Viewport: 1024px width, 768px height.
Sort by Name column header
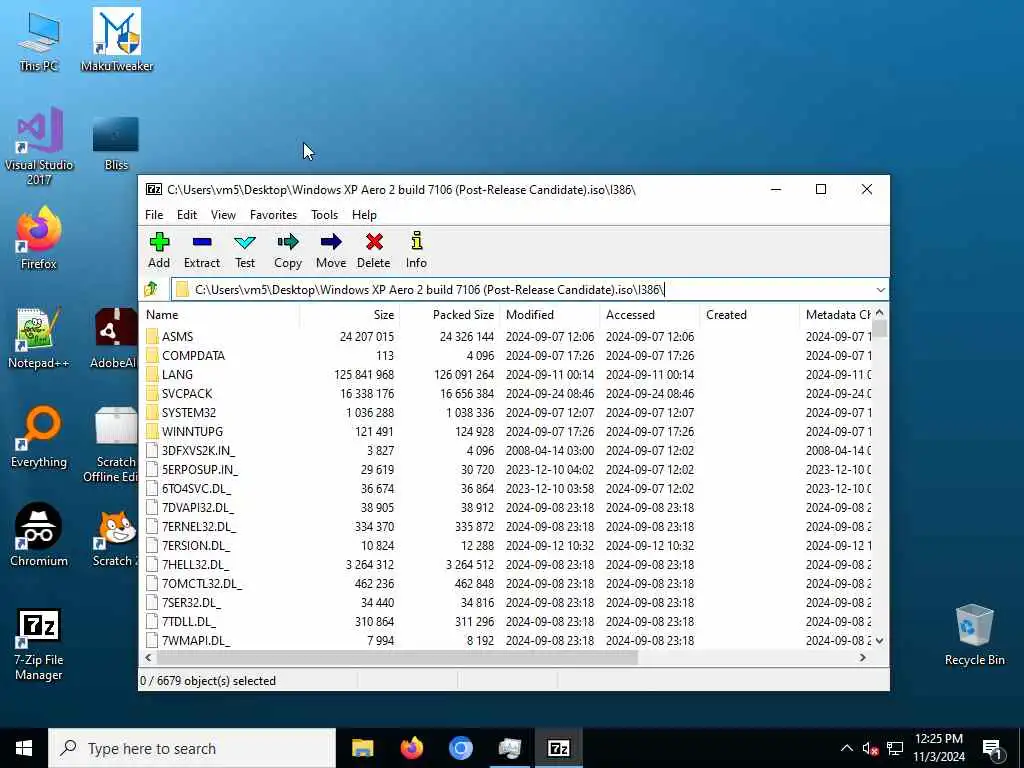tap(219, 315)
